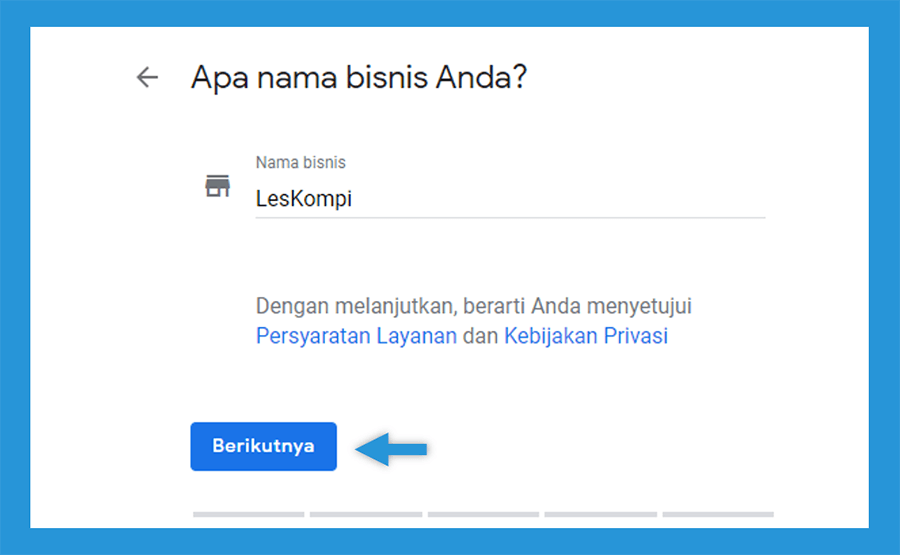This screenshot has height=555, width=900.
Task: Open the Persyaratan Layanan link
Action: click(356, 336)
